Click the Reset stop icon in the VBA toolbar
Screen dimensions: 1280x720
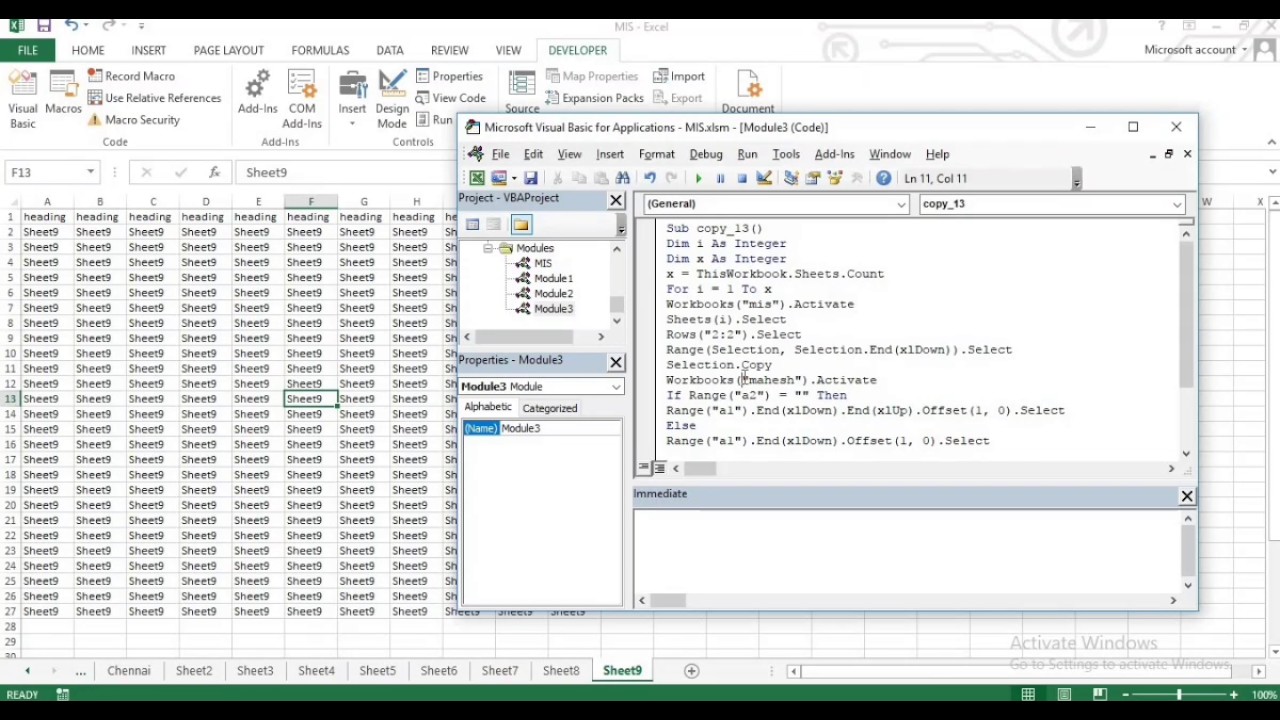click(742, 178)
